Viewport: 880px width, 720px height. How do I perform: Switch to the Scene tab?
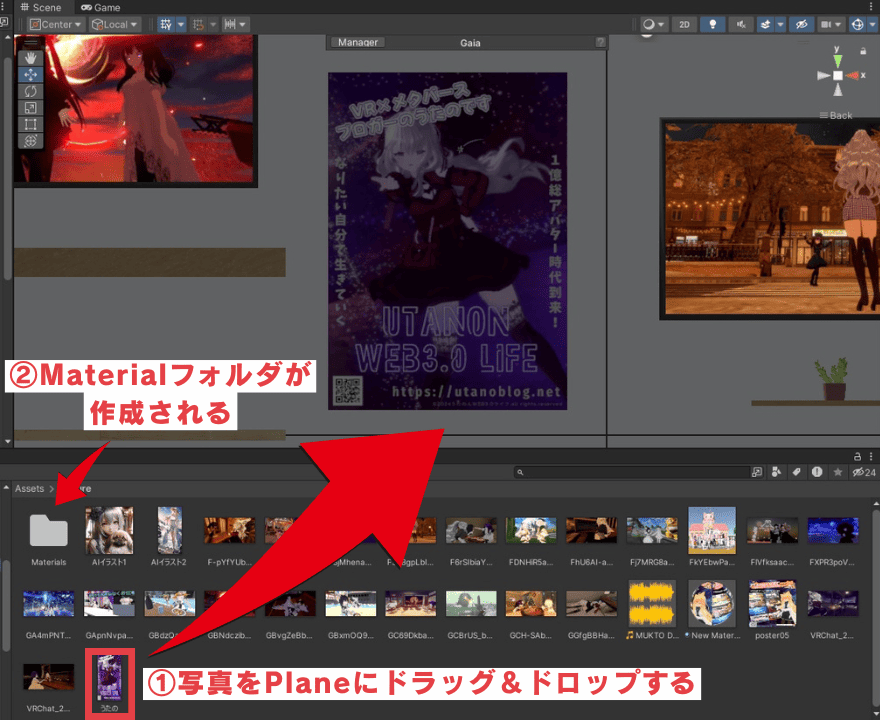tap(40, 7)
